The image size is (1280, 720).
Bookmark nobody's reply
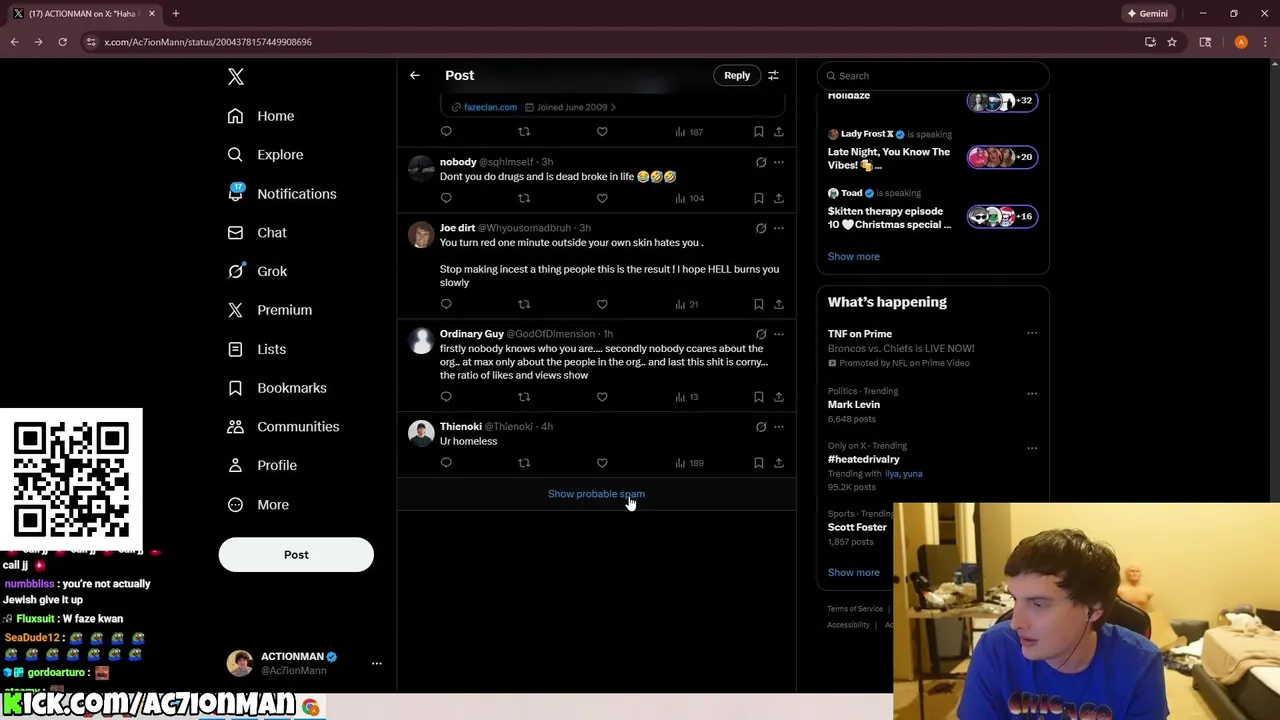[758, 198]
